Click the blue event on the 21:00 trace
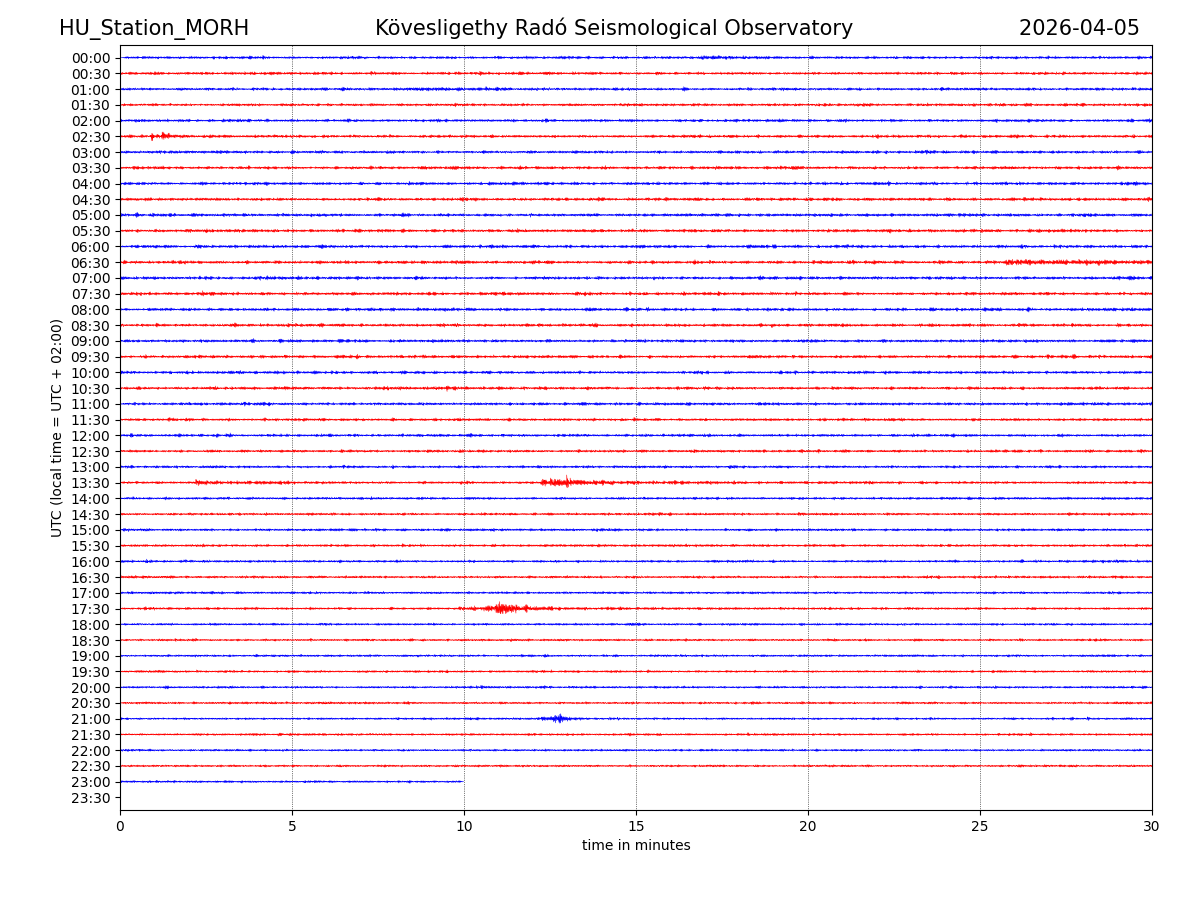The width and height of the screenshot is (1200, 900). pyautogui.click(x=558, y=718)
